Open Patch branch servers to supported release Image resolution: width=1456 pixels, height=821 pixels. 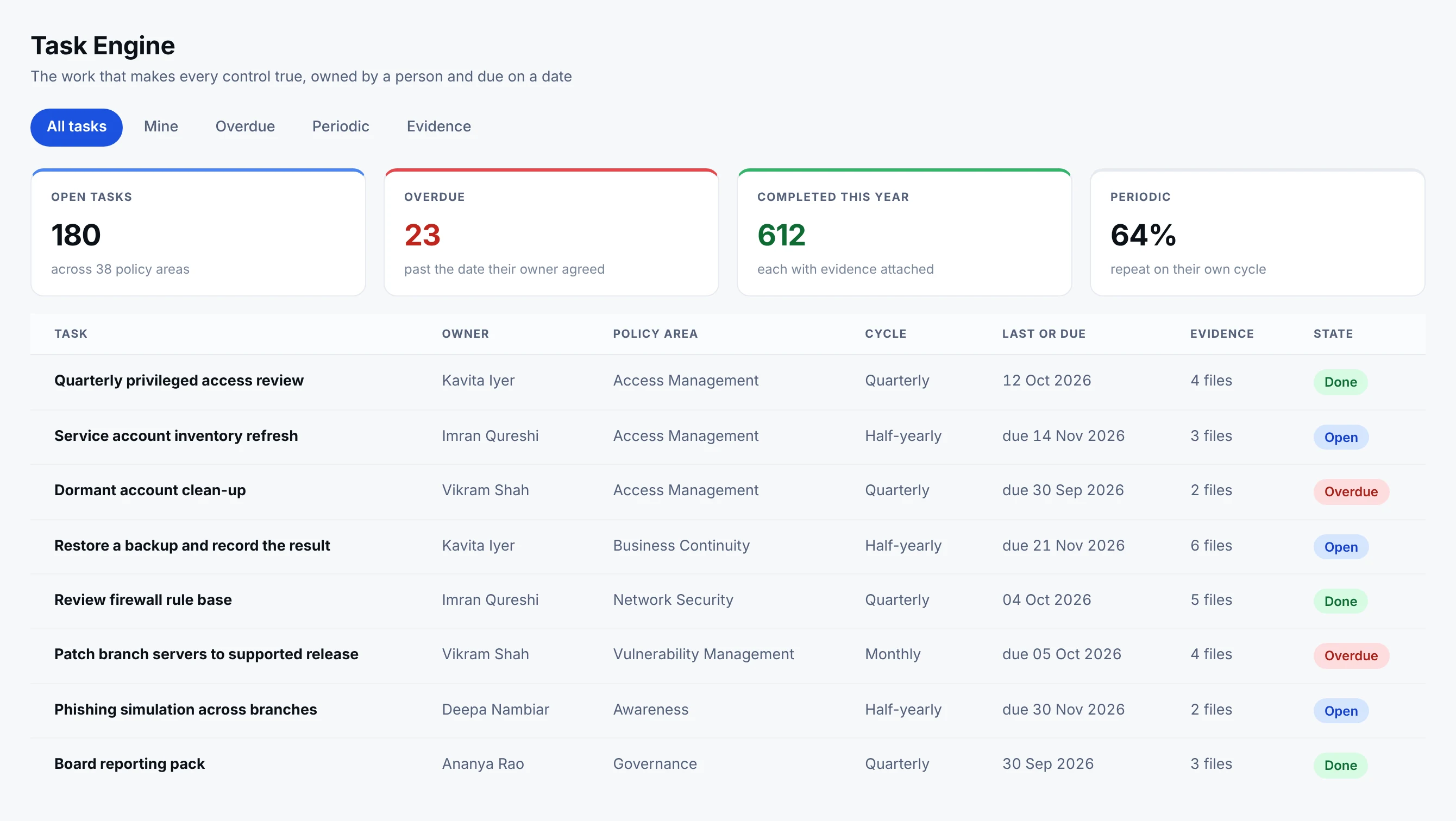[x=206, y=654]
